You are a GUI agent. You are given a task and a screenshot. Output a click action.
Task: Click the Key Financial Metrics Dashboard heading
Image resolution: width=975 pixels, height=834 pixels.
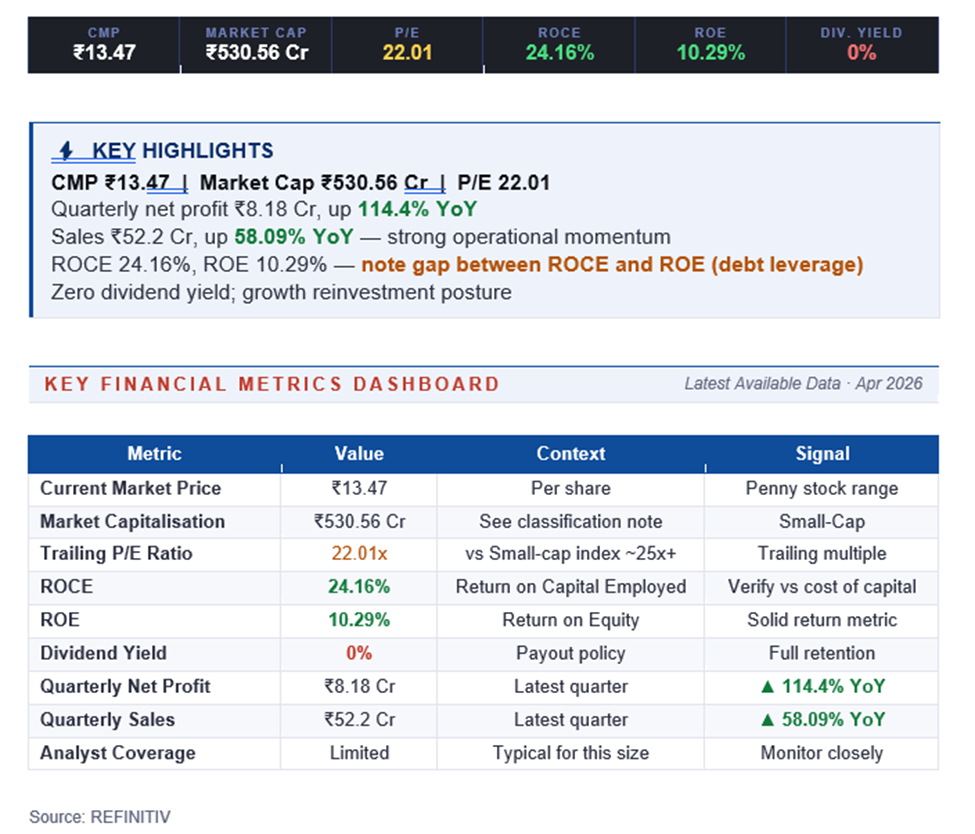coord(272,384)
